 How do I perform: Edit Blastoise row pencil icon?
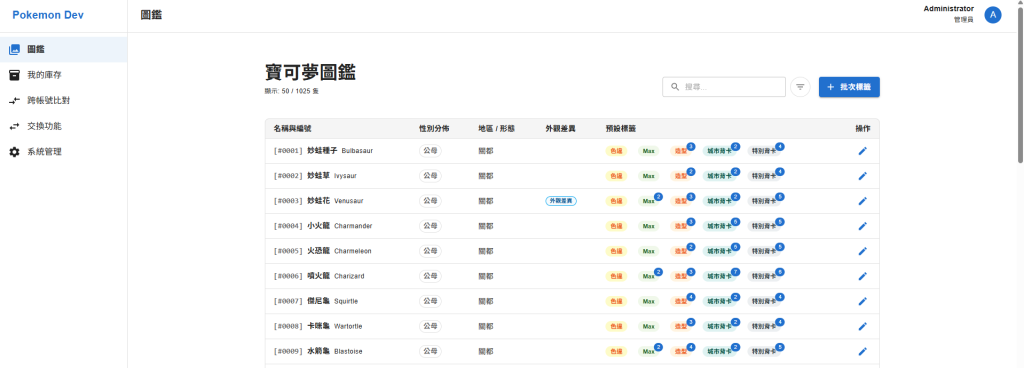tap(863, 351)
